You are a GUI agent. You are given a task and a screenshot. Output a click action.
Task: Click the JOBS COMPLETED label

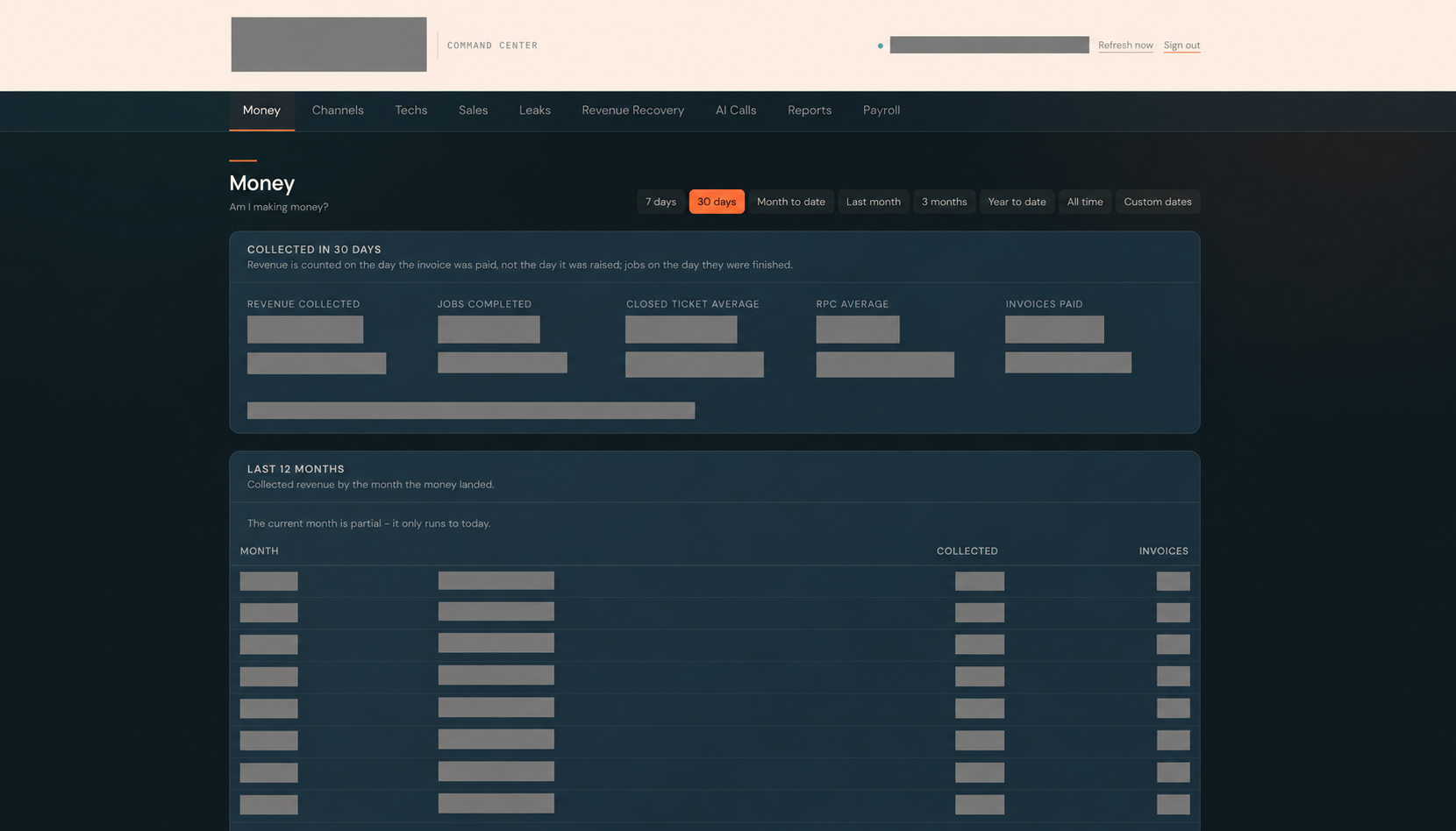point(485,304)
